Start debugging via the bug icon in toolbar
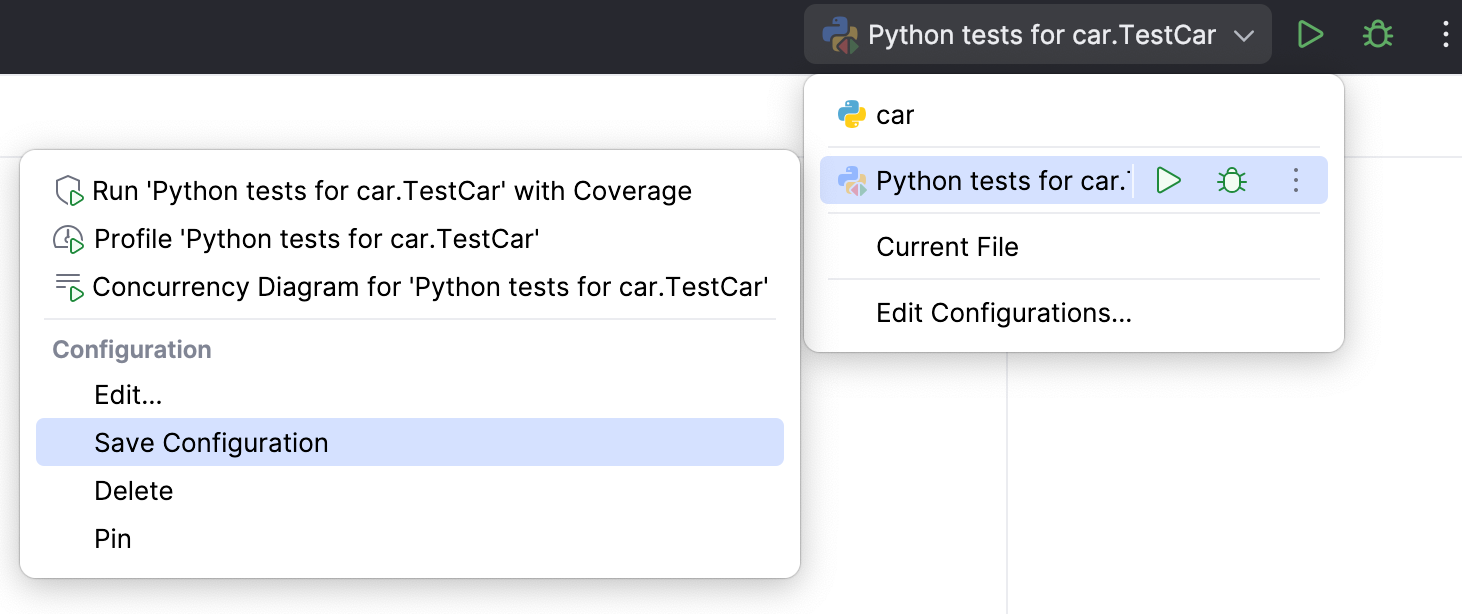Screen dimensions: 1462x614 (1376, 34)
